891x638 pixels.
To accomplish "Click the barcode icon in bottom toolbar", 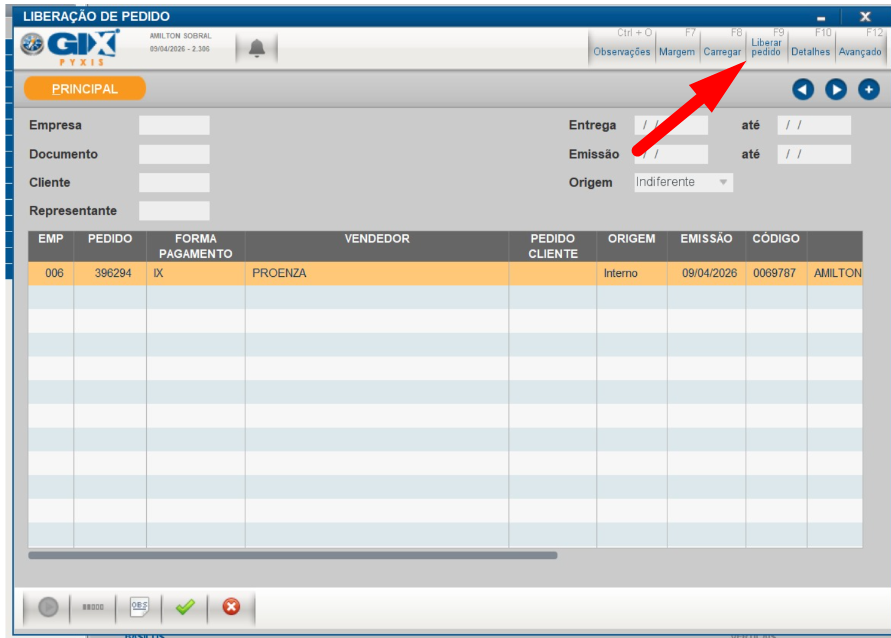I will coord(93,607).
